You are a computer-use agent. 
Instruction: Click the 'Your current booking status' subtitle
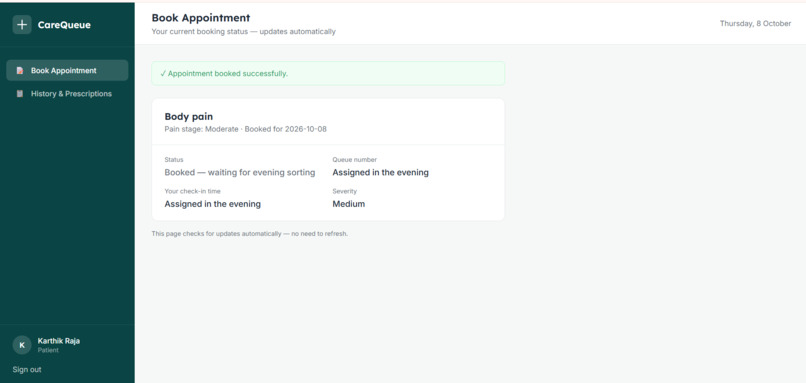tap(244, 31)
